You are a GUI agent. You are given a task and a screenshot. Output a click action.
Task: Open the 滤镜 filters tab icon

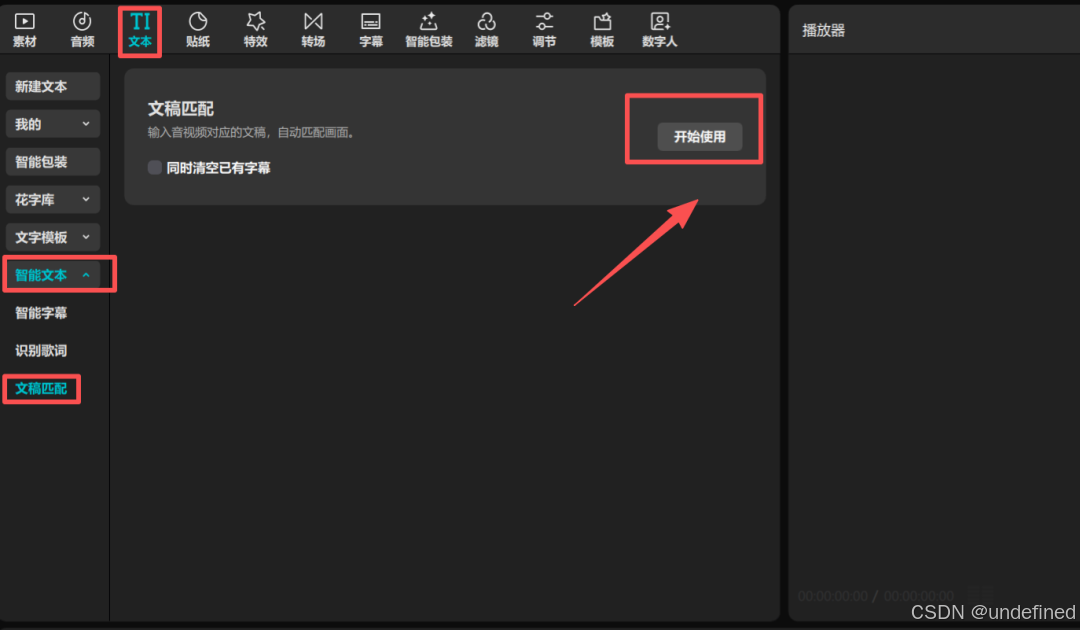tap(486, 30)
